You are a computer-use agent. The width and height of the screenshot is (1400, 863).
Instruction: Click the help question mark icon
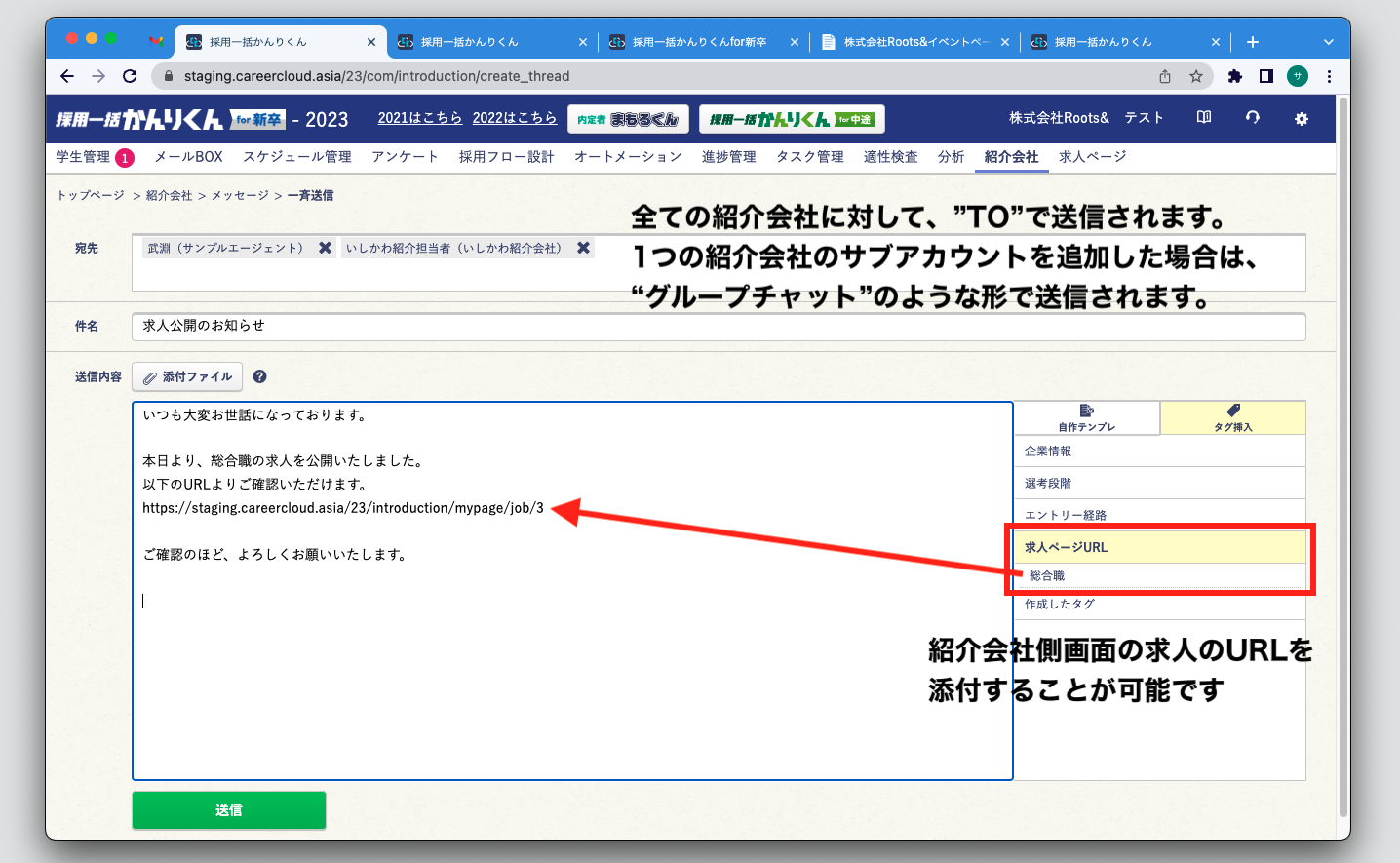(x=260, y=376)
